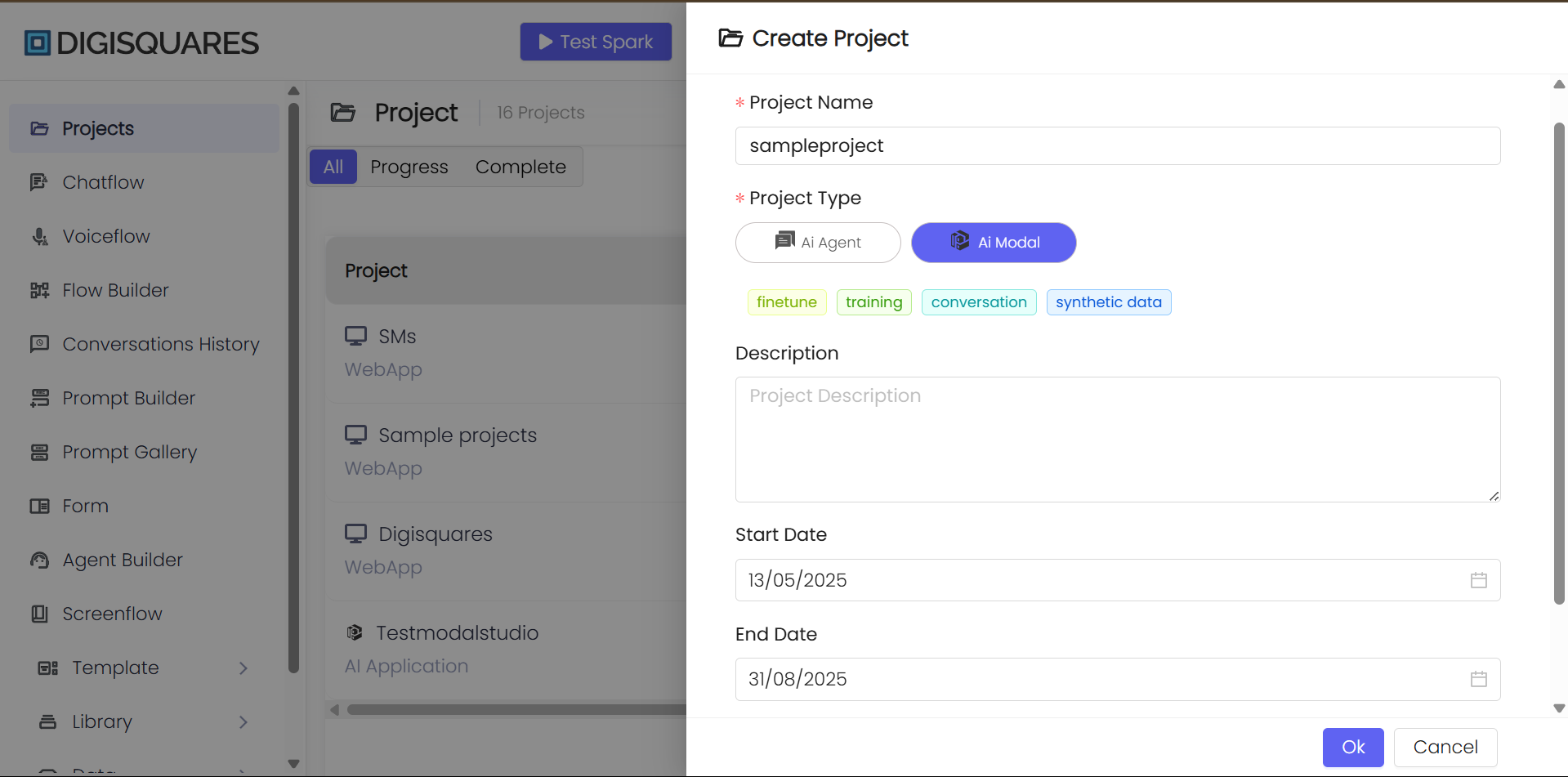Click the folder icon beside Project heading
Viewport: 1568px width, 777px height.
coord(343,112)
